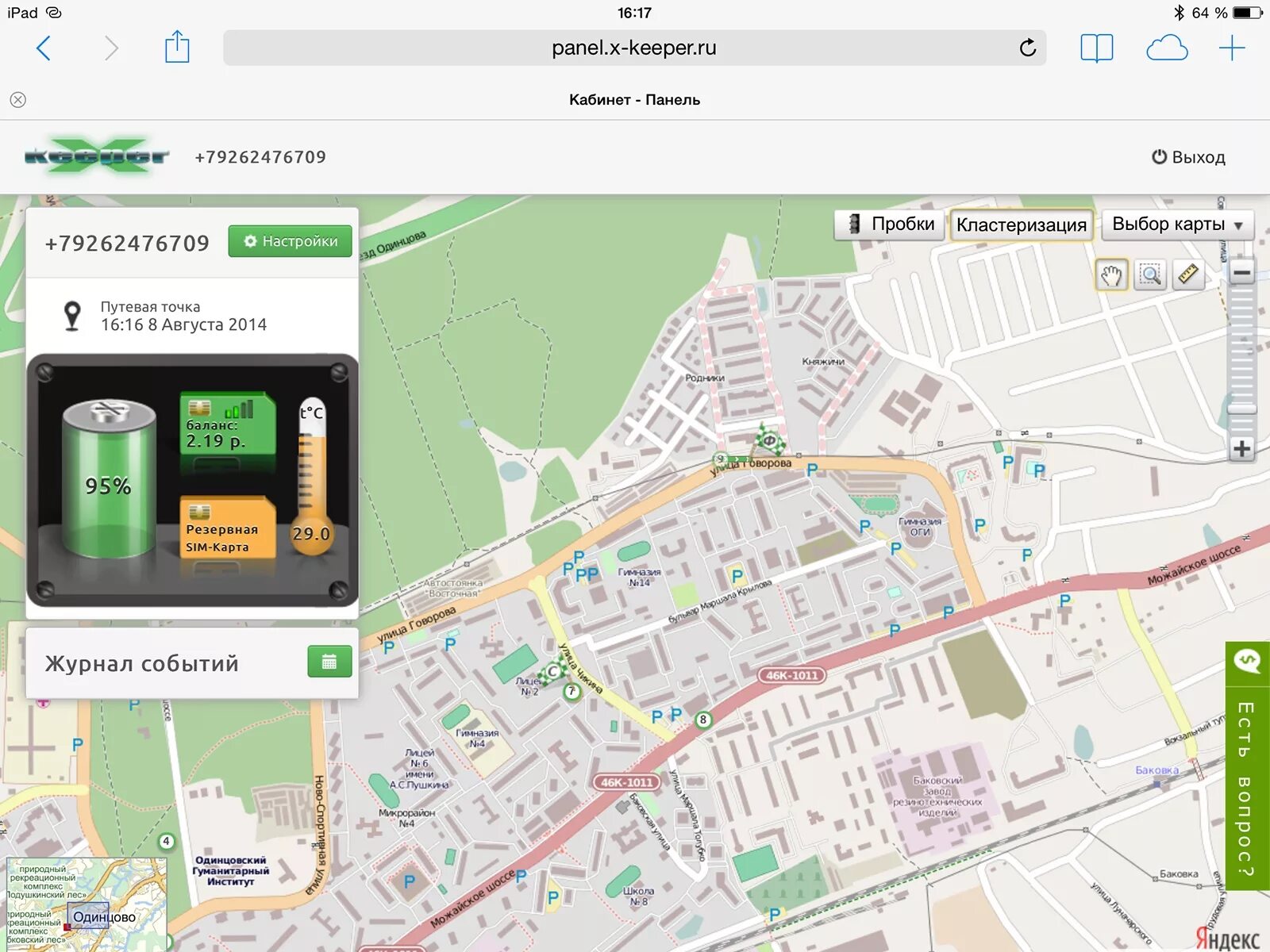
Task: Click the tracker marker near Лицей №2
Action: [553, 671]
